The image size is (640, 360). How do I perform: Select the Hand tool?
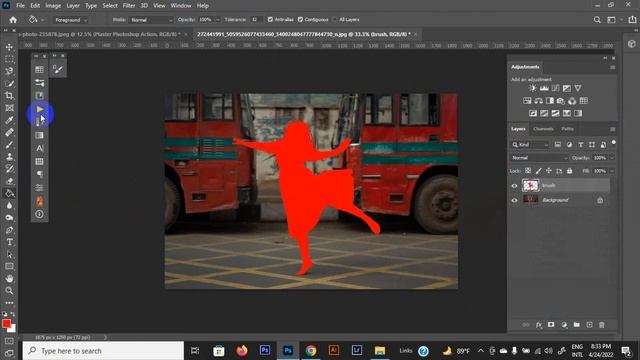pyautogui.click(x=9, y=279)
